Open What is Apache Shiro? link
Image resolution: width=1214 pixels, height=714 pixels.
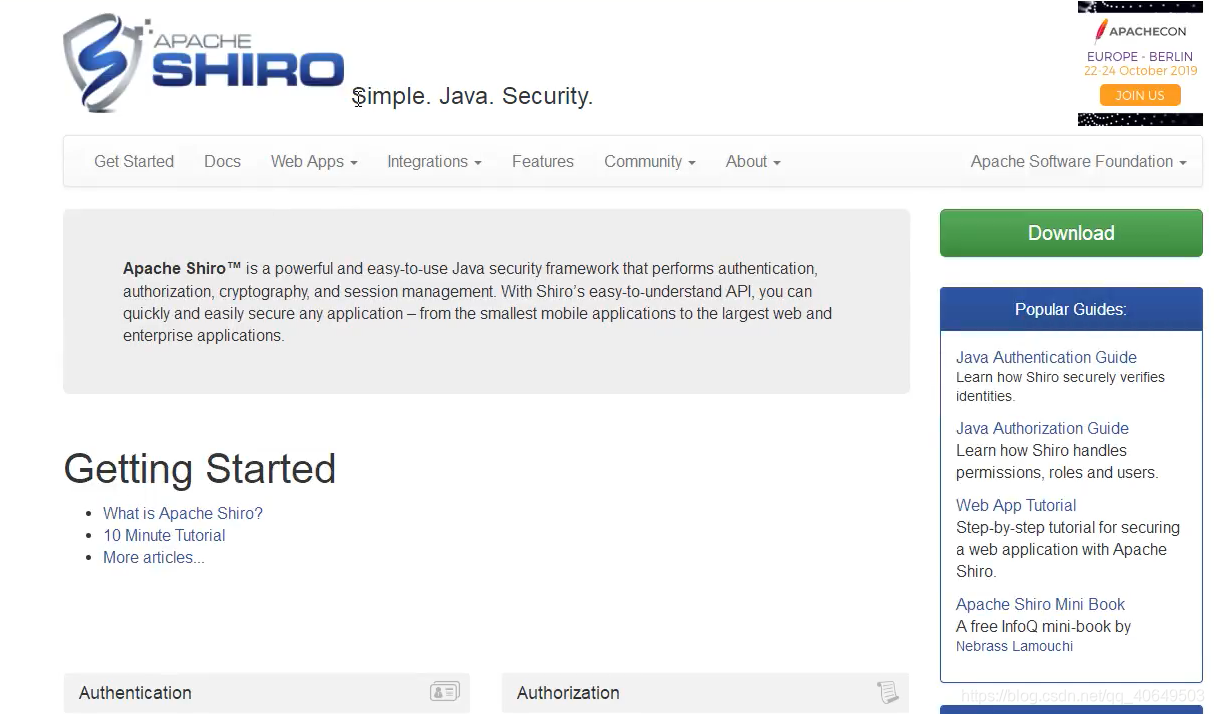point(183,513)
